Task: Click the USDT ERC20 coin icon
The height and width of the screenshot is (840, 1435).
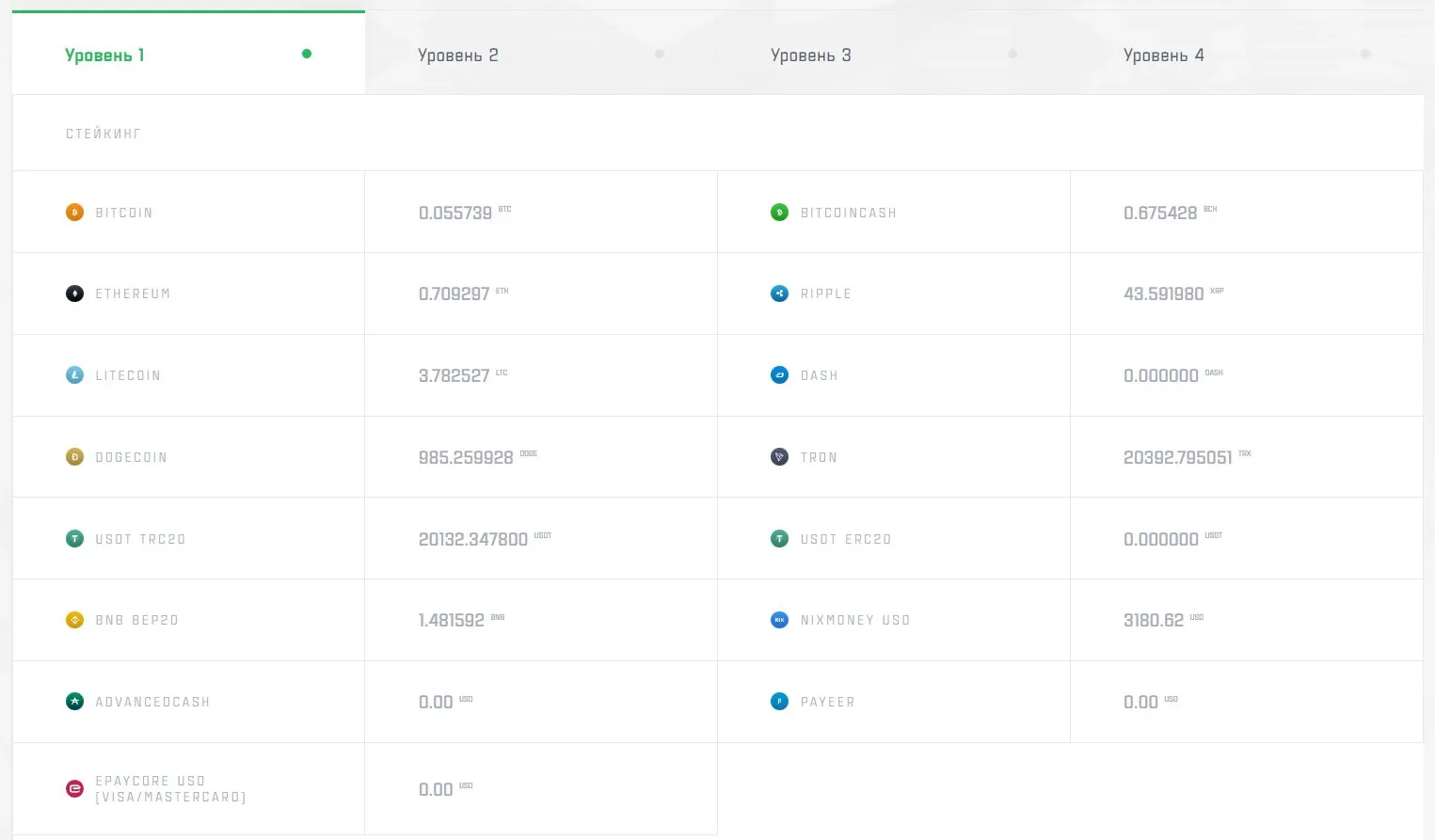Action: [x=779, y=539]
